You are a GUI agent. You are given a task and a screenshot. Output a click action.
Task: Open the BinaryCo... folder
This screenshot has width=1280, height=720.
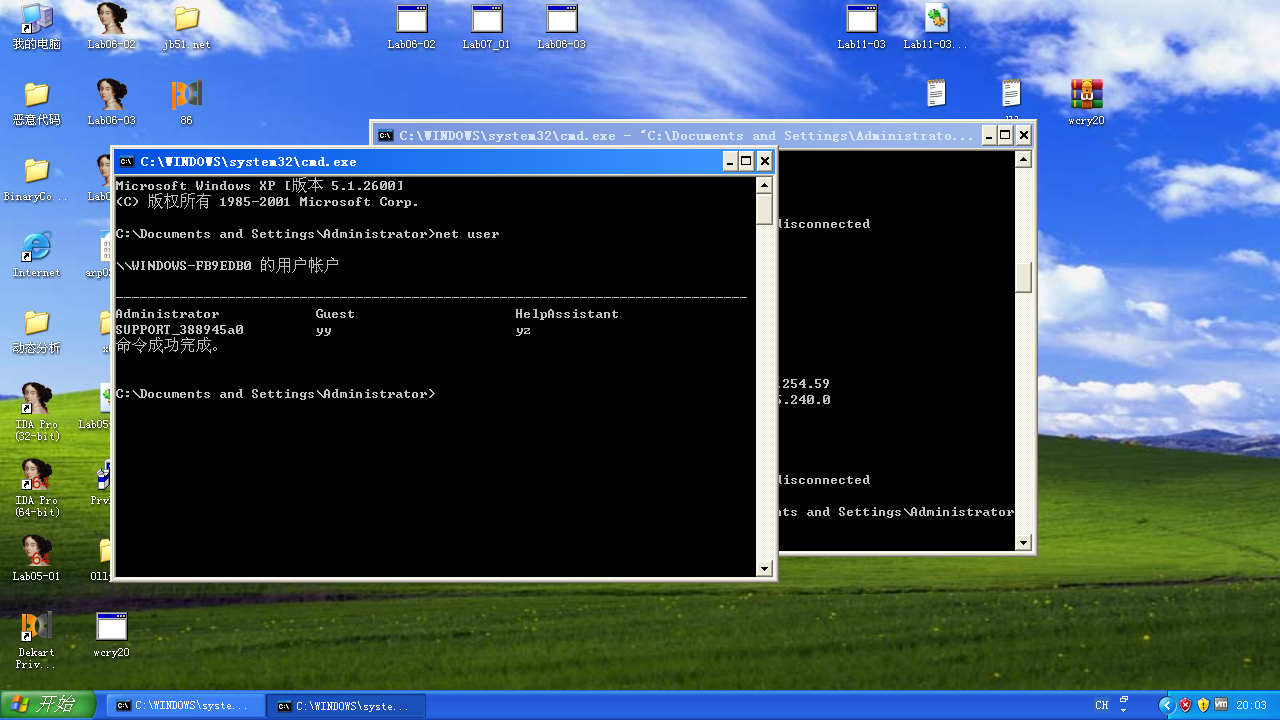[37, 178]
